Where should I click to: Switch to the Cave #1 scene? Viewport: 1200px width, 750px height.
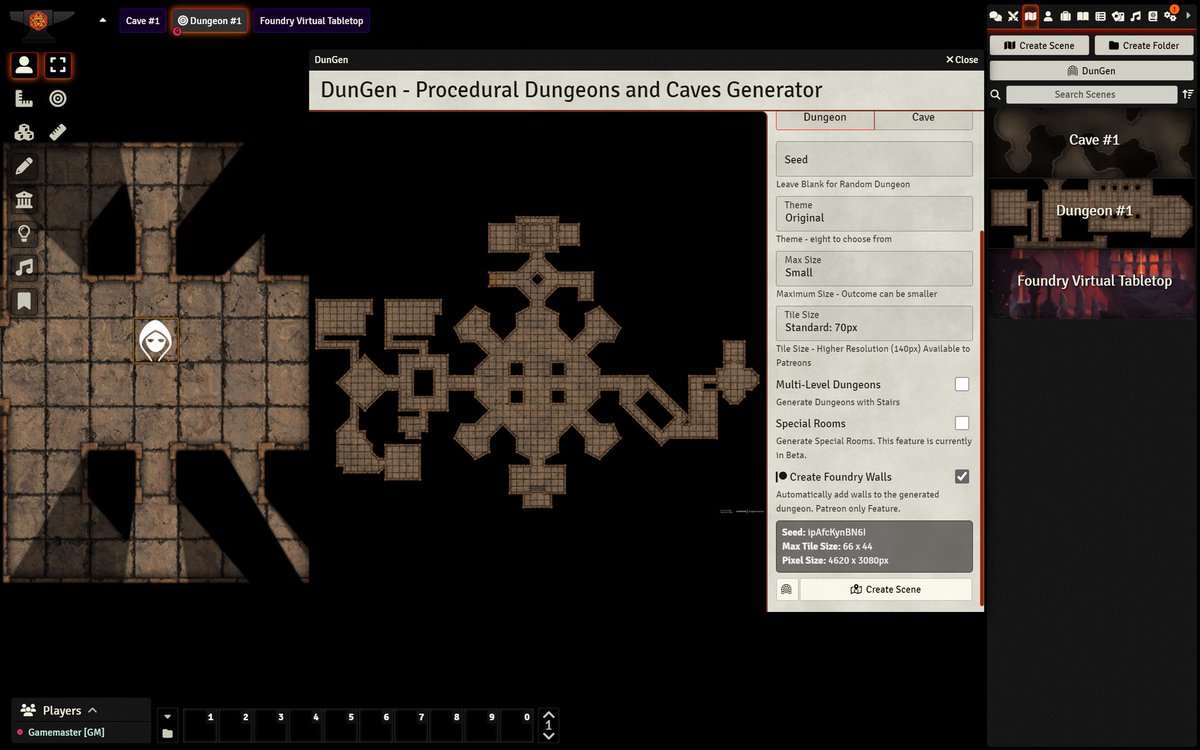click(x=143, y=20)
